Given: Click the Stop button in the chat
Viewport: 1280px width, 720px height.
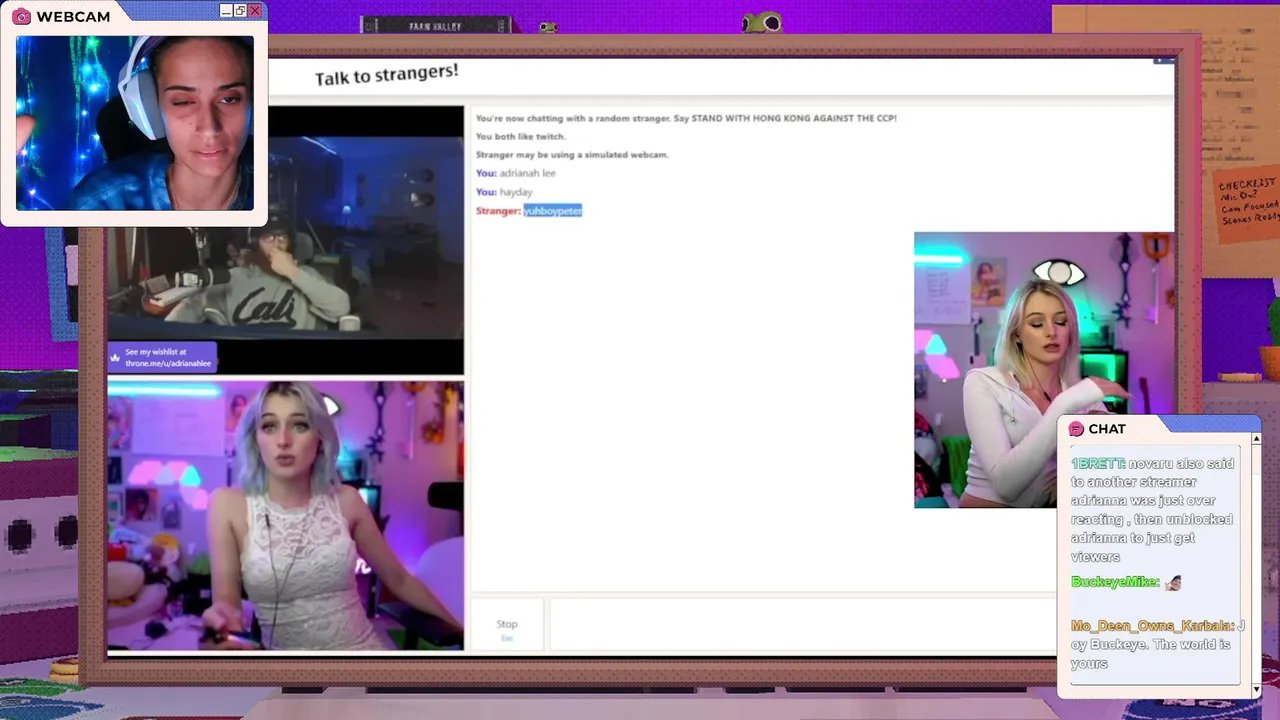Looking at the screenshot, I should [507, 624].
